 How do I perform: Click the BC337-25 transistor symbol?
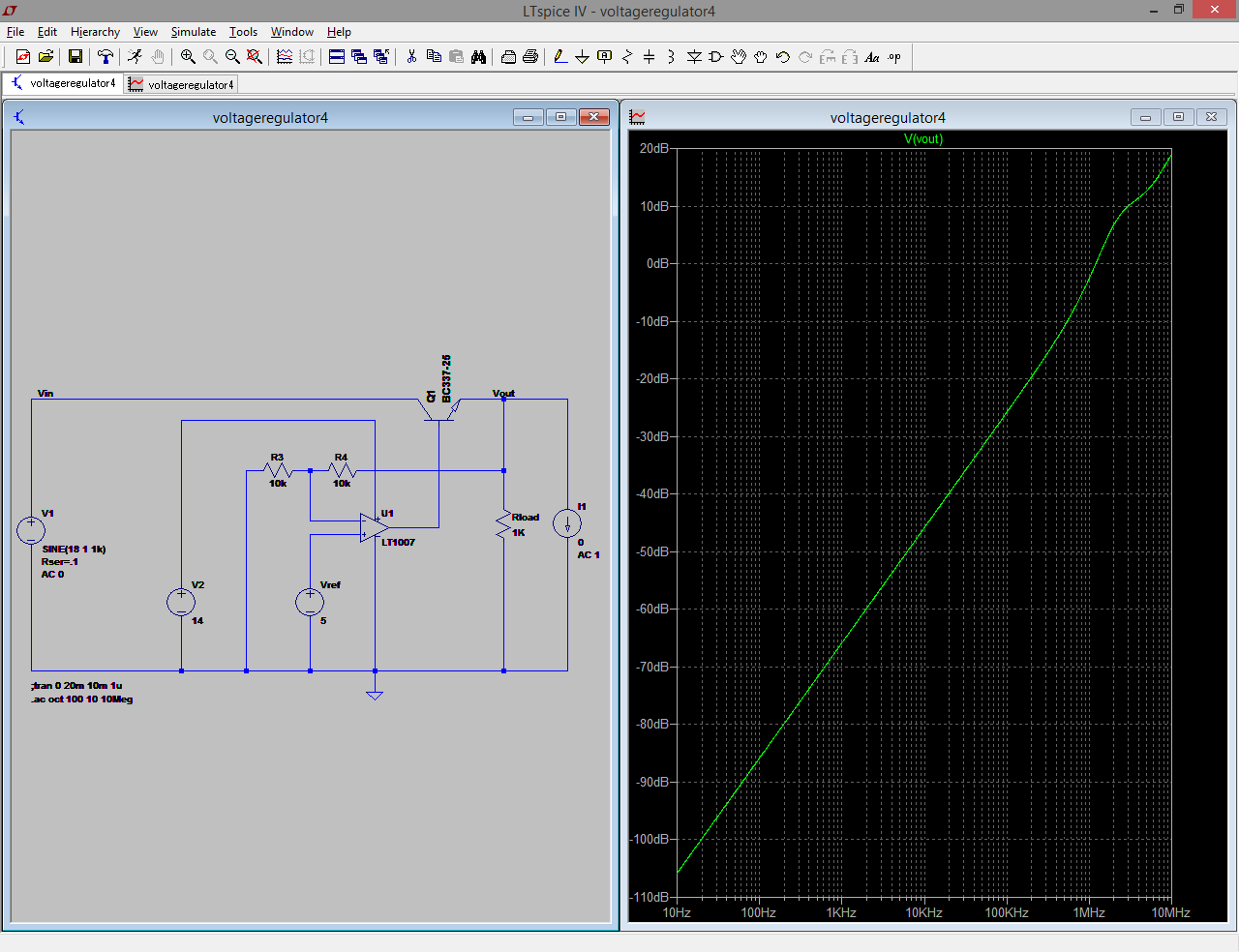(x=438, y=408)
